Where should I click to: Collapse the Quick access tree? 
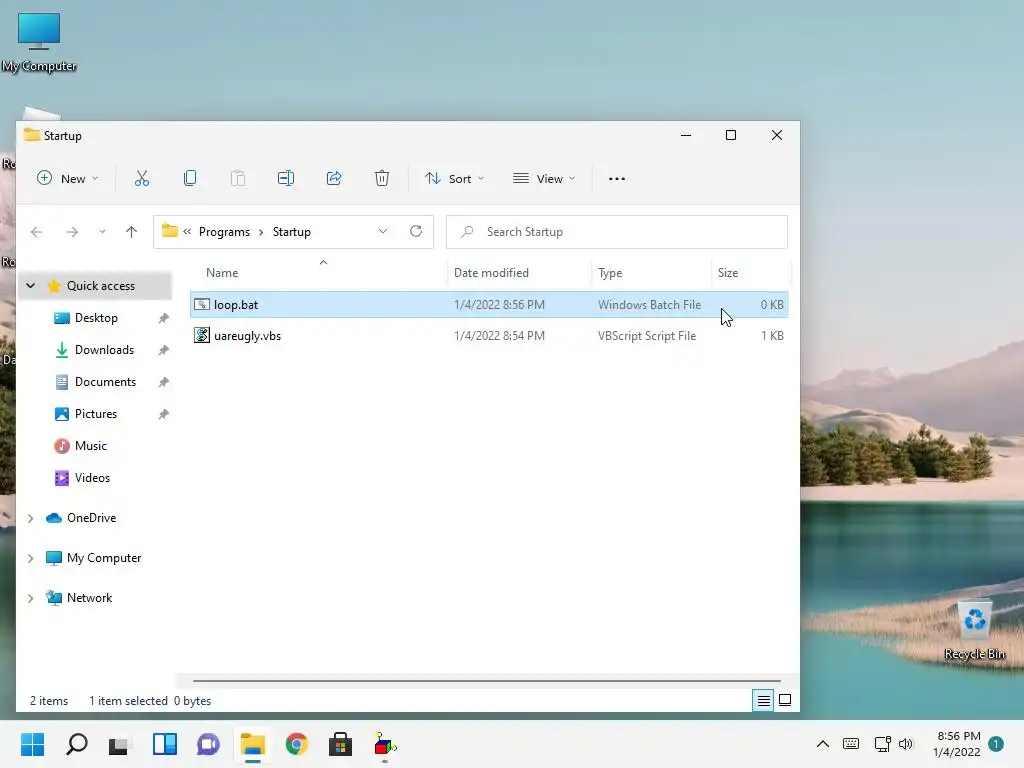pos(31,285)
